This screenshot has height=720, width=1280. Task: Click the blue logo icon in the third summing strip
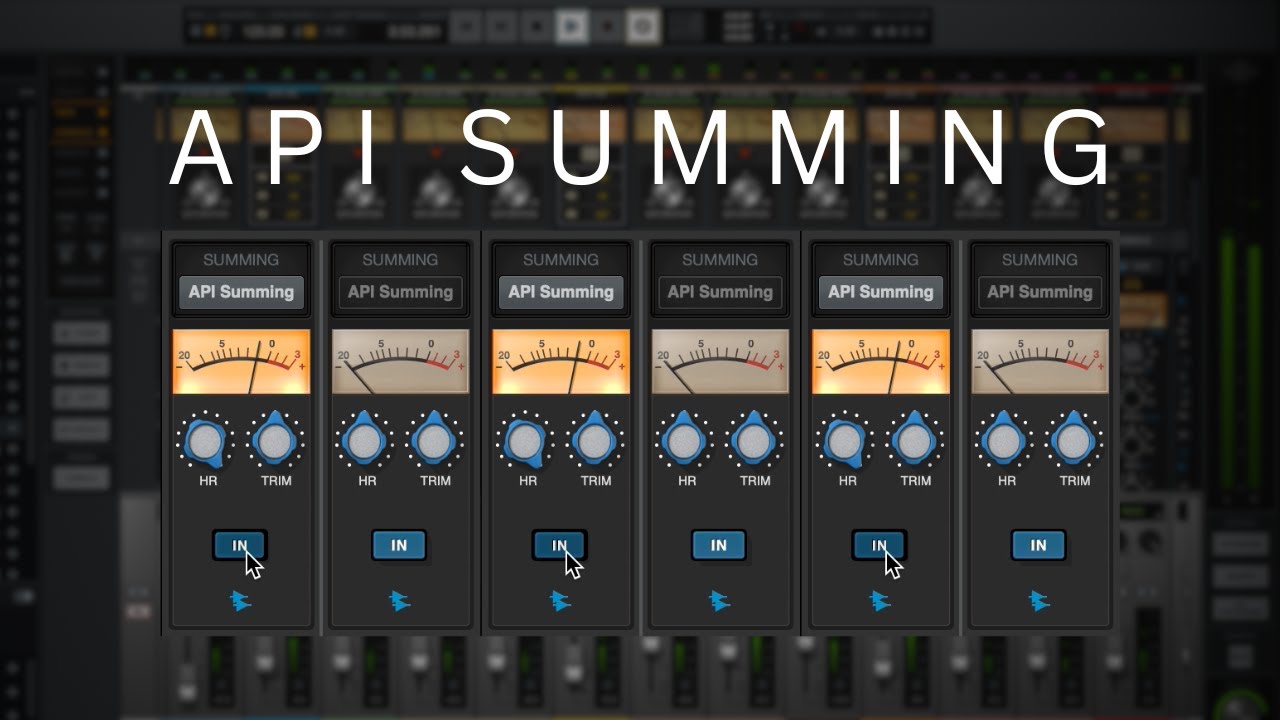[560, 600]
